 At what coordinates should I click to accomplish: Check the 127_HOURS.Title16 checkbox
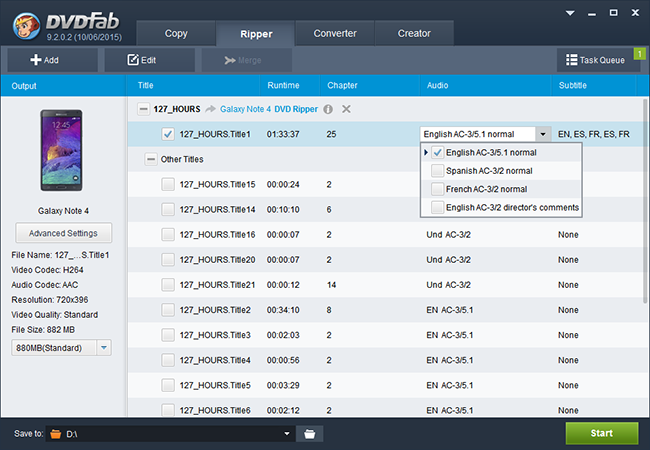point(168,235)
